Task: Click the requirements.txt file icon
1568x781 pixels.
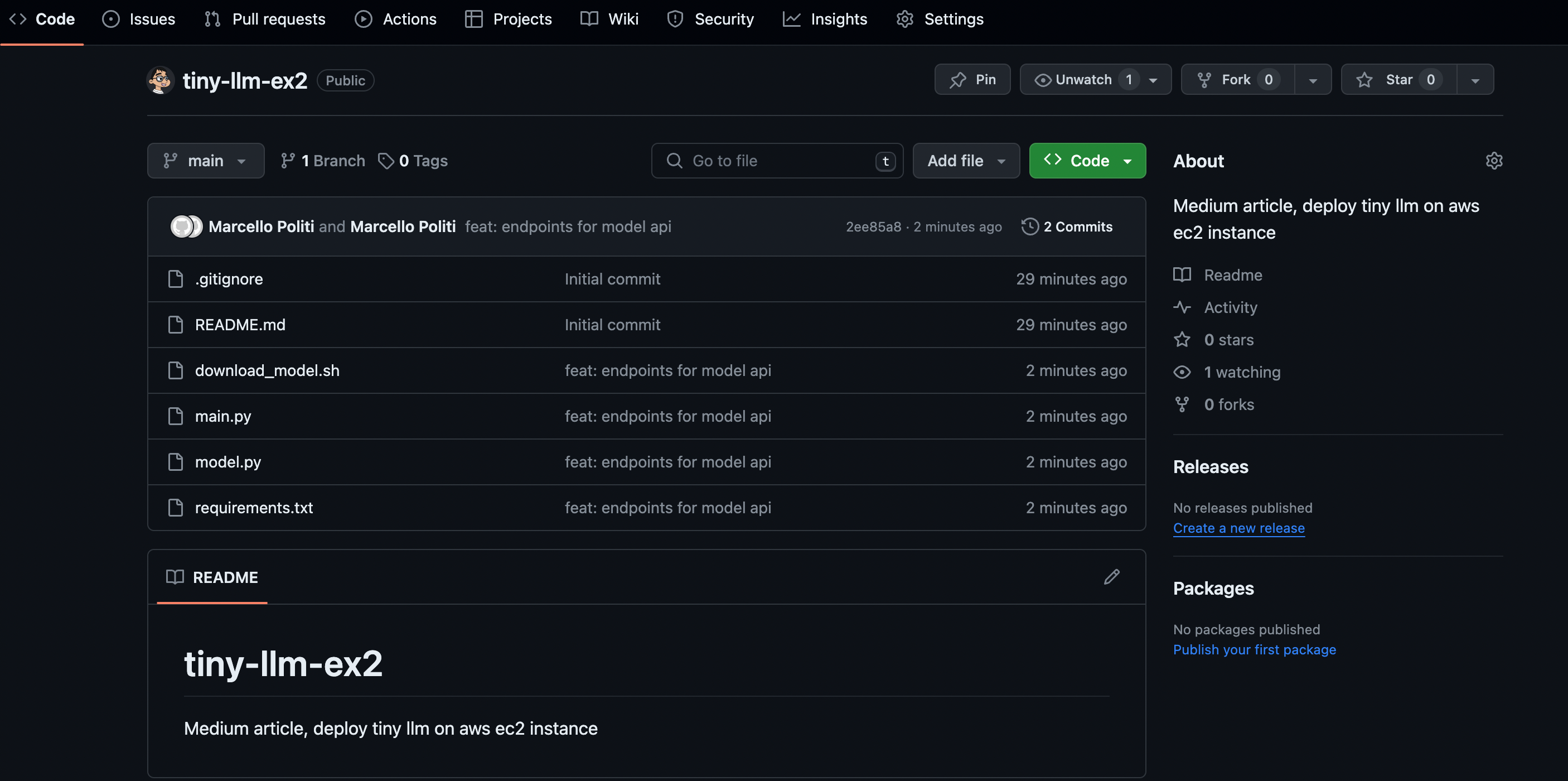Action: pos(175,507)
